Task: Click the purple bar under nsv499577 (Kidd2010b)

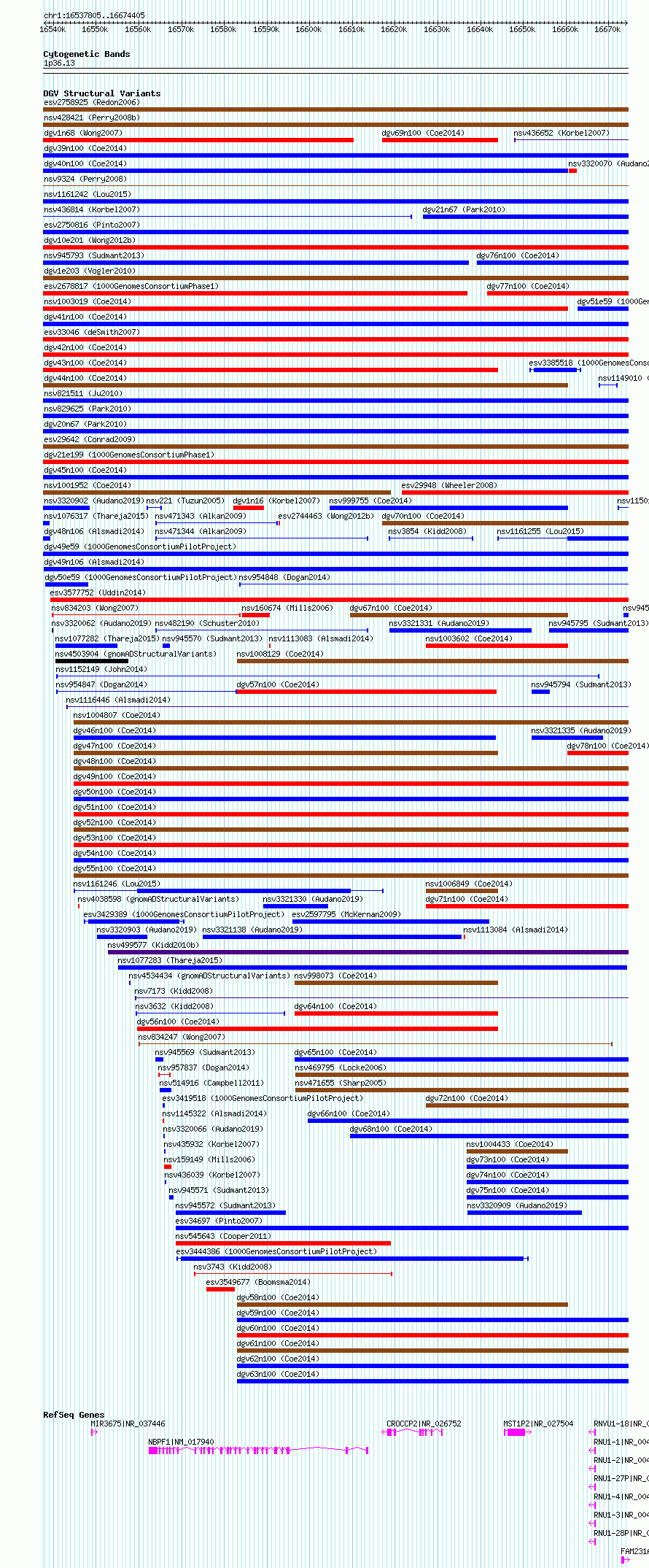Action: (x=368, y=952)
